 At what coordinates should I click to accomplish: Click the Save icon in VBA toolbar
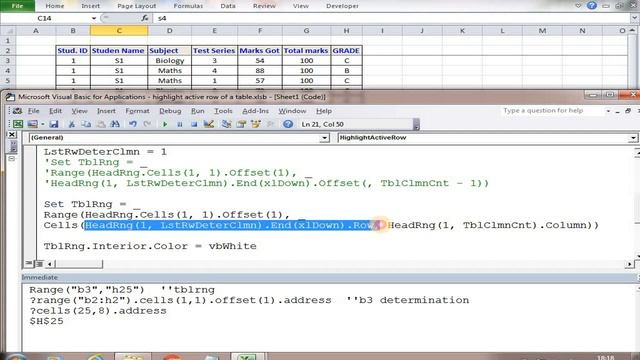[x=54, y=124]
